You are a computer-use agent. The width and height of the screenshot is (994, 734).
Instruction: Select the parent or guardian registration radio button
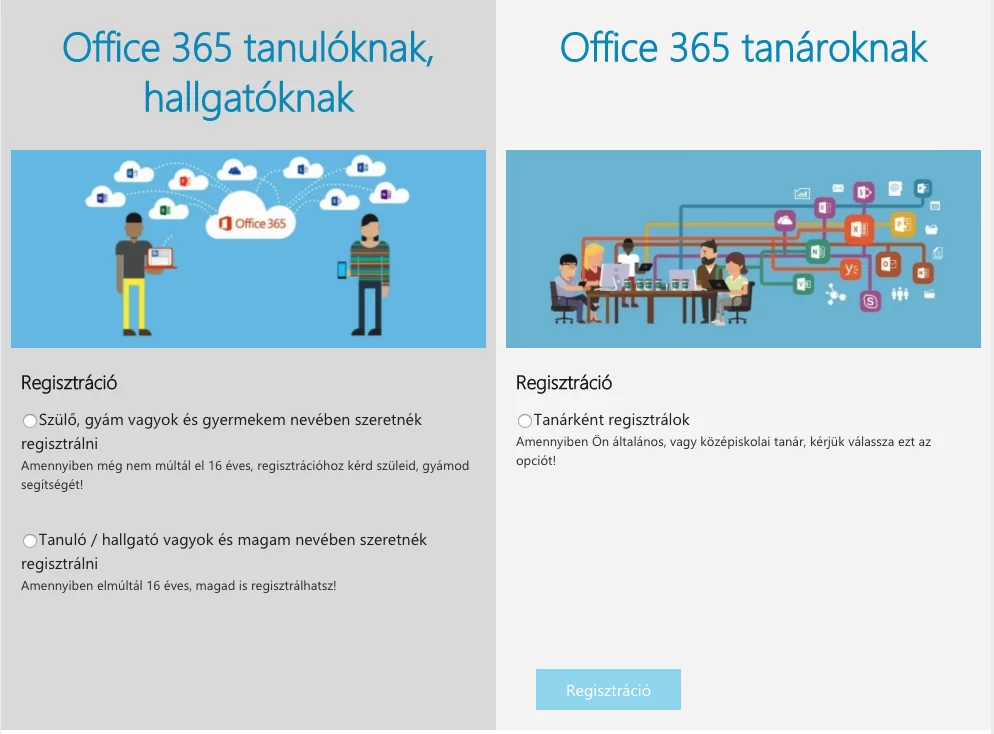point(30,420)
